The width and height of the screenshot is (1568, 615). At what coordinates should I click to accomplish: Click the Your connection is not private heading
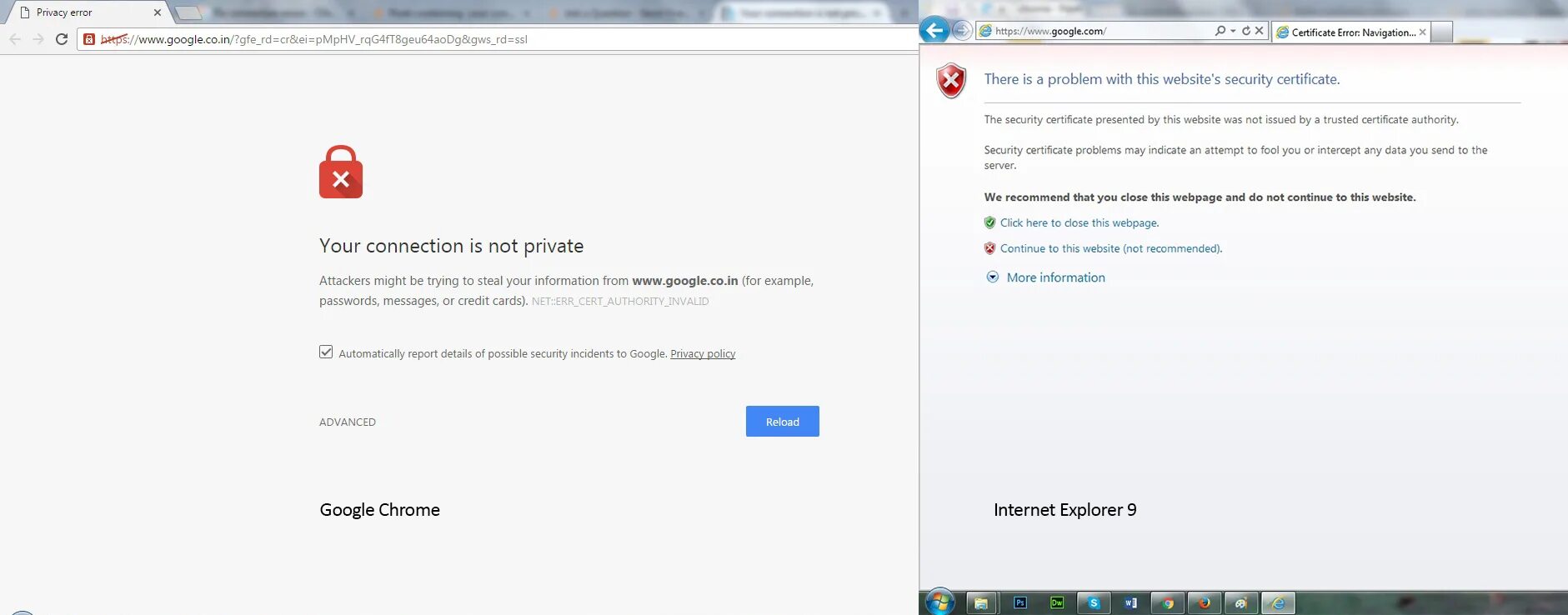tap(452, 246)
